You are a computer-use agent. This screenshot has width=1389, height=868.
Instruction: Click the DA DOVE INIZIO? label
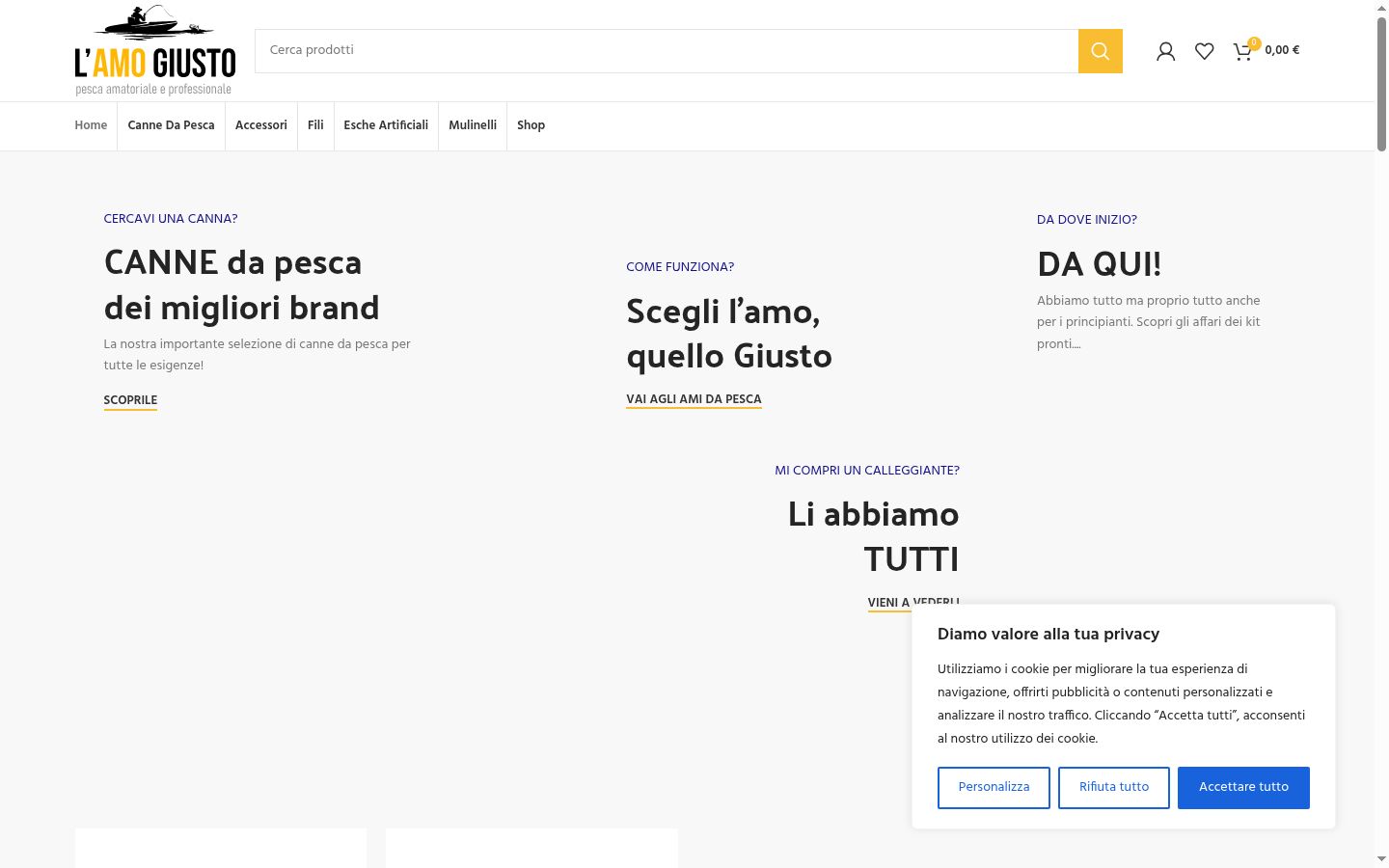[1087, 220]
